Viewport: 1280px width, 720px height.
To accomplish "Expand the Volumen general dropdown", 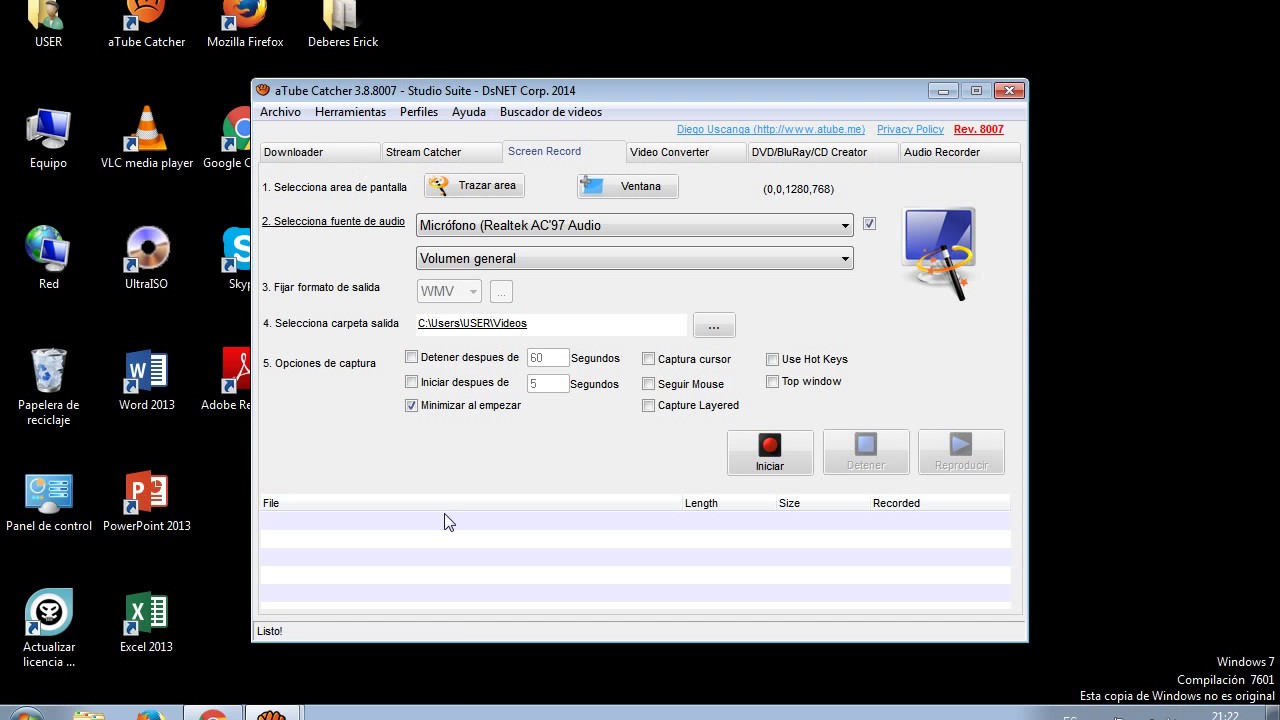I will tap(845, 259).
